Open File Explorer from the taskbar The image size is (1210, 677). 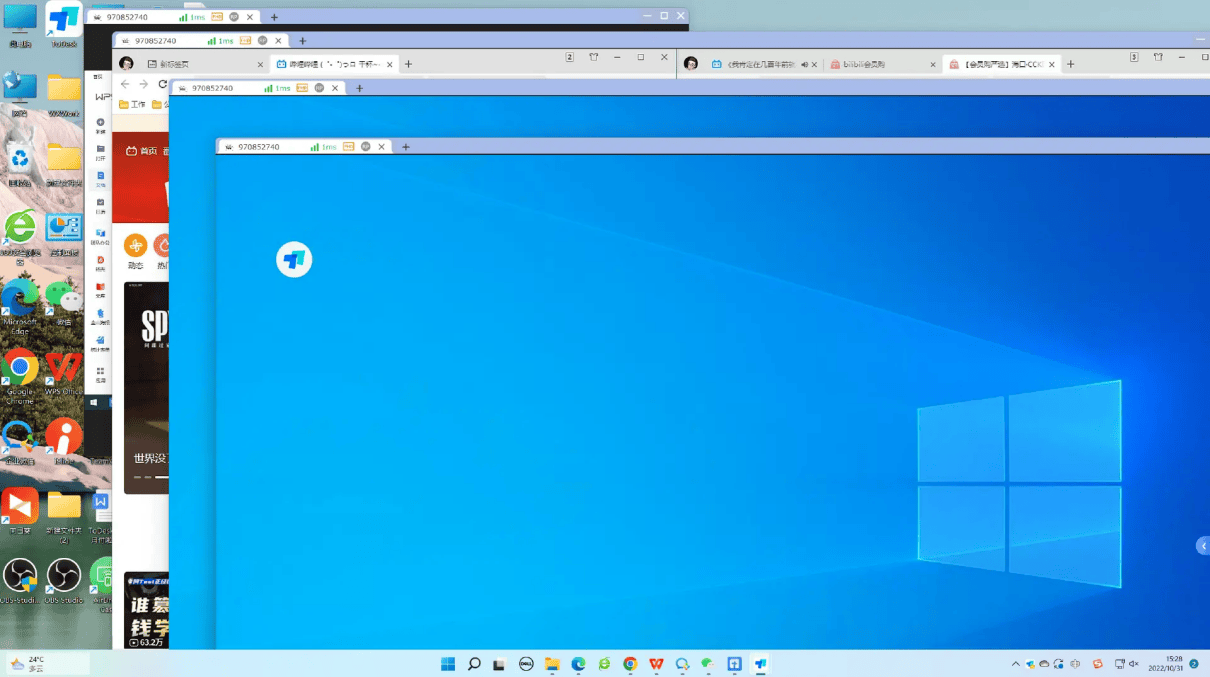click(x=552, y=664)
